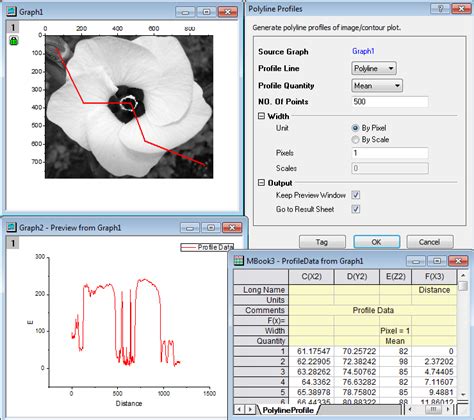Click the Graph1 window title icon
Image resolution: width=474 pixels, height=420 pixels.
coord(11,12)
